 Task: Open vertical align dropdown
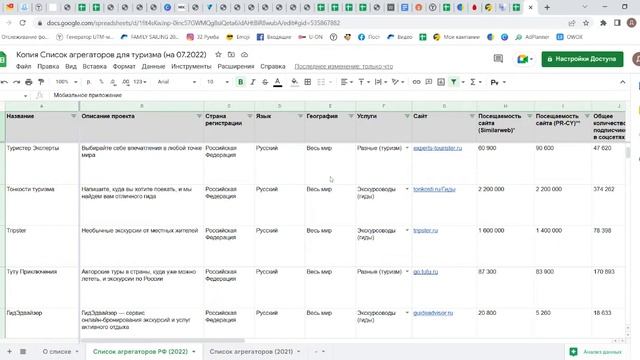point(364,82)
